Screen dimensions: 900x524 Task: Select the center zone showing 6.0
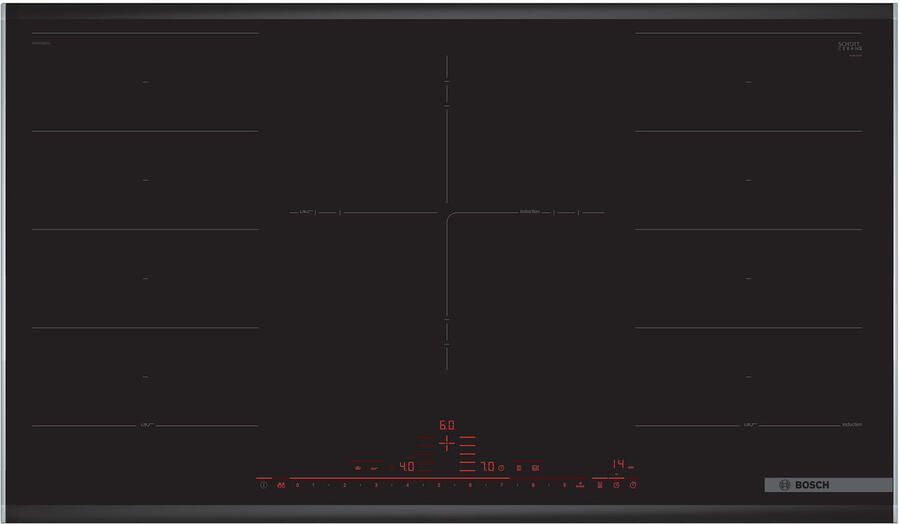[447, 425]
